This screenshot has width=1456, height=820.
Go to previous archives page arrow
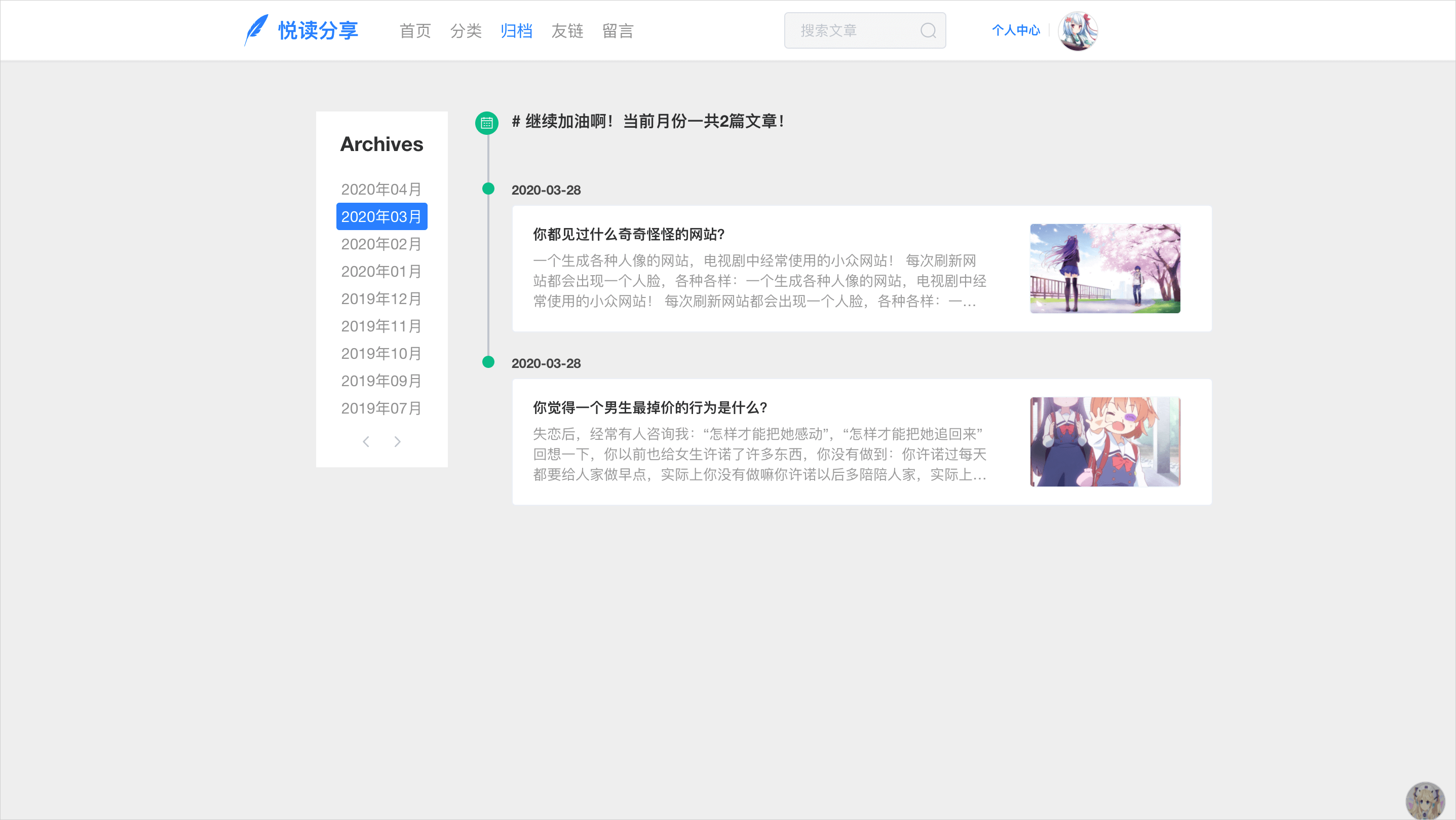(366, 441)
